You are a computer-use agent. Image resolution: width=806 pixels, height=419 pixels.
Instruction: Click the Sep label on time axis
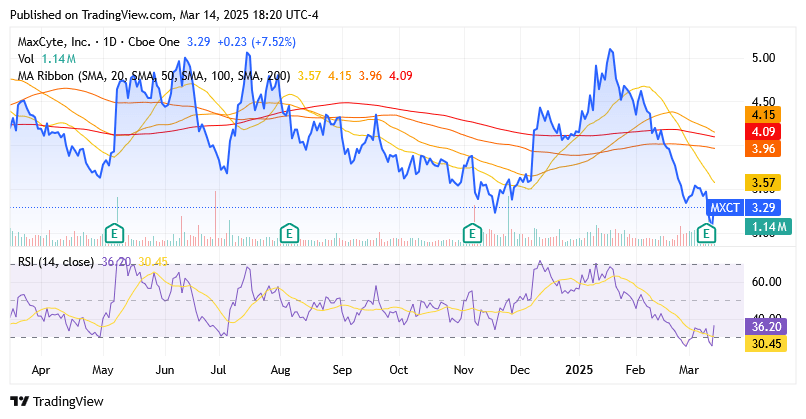coord(342,370)
